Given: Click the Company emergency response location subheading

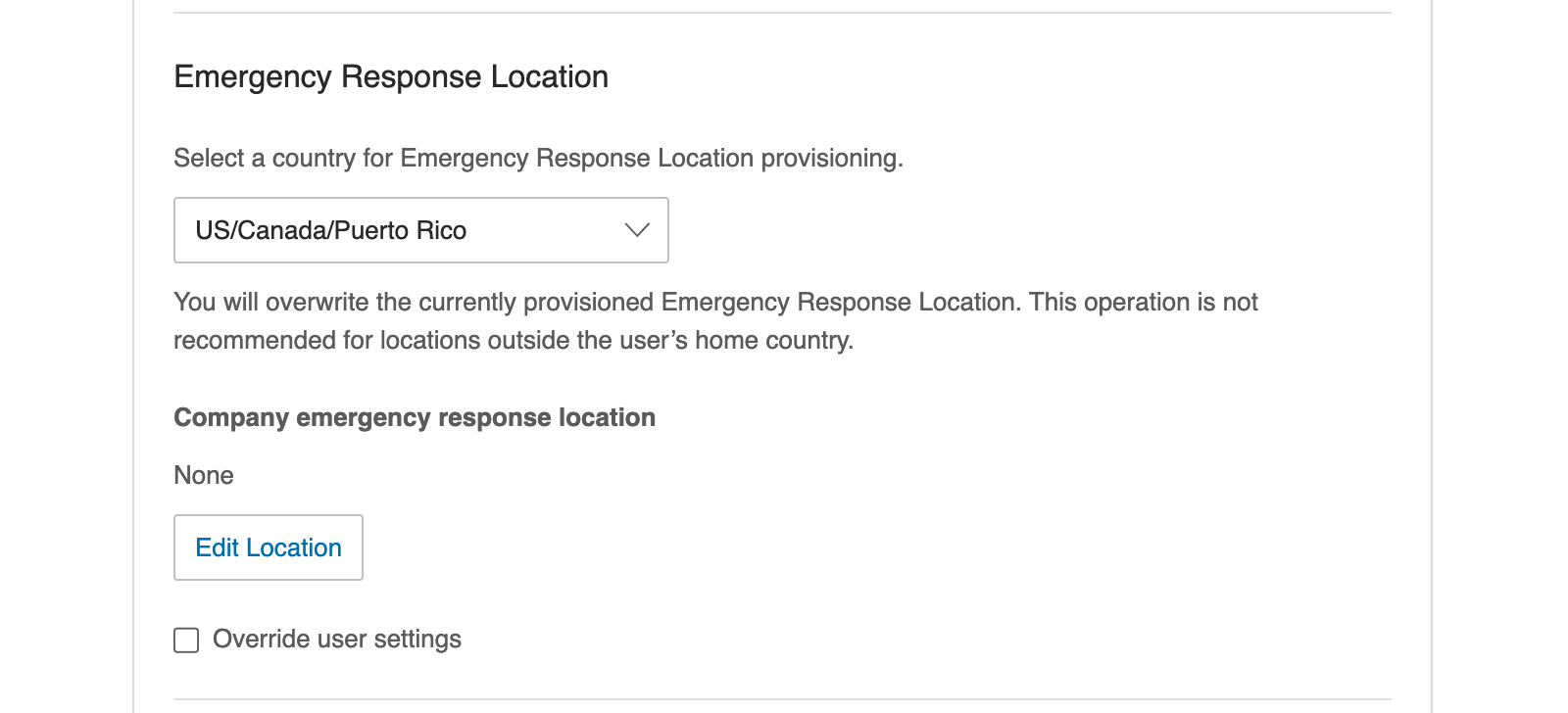Looking at the screenshot, I should 415,417.
